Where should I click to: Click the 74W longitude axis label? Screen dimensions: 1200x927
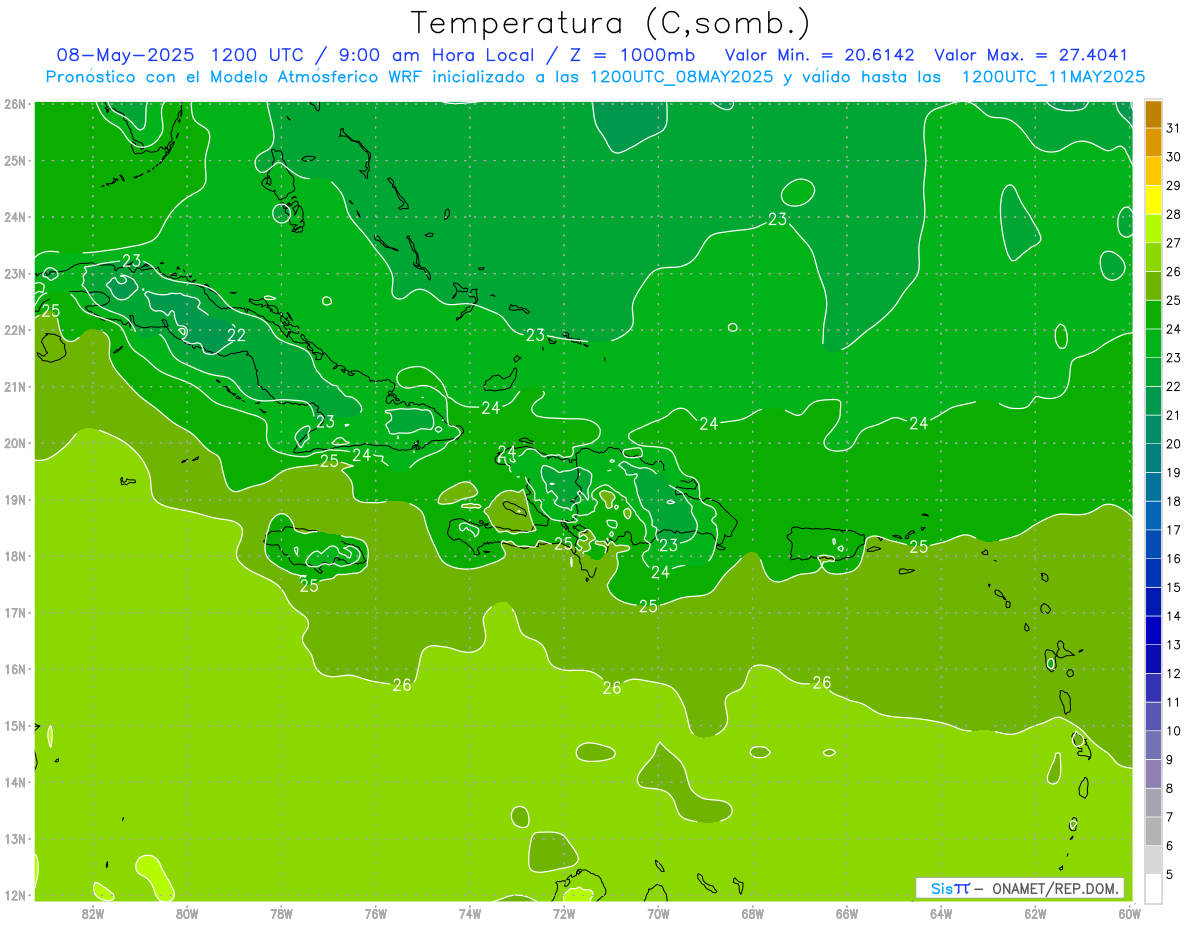[x=470, y=913]
